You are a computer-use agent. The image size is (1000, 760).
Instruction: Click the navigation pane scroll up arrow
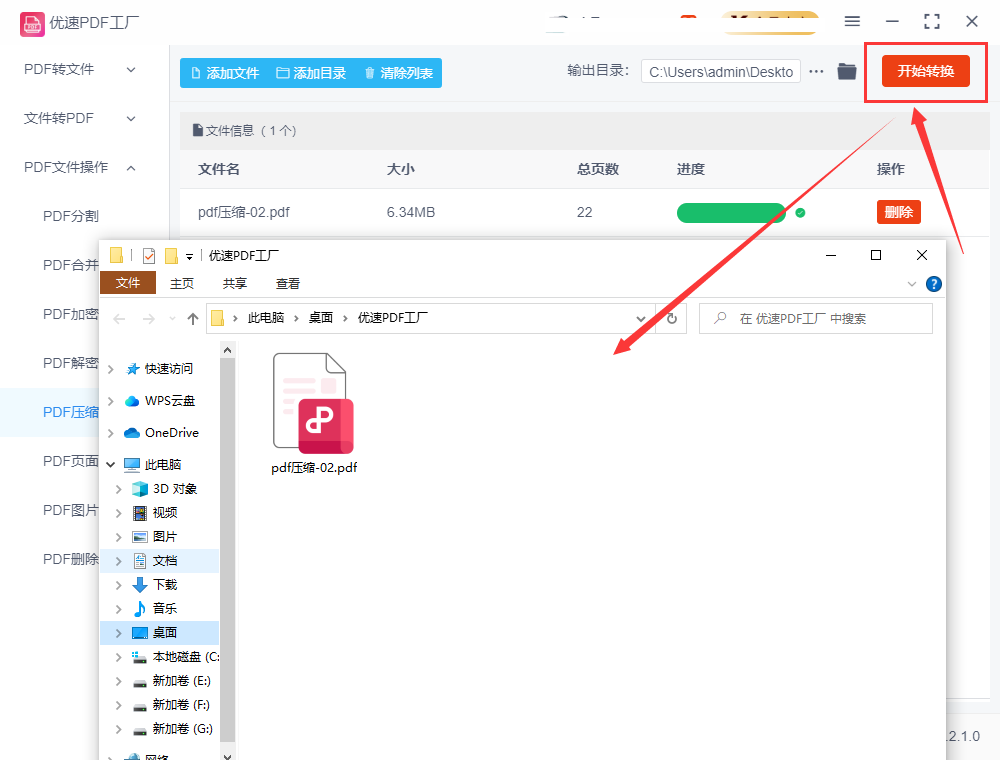[x=228, y=350]
